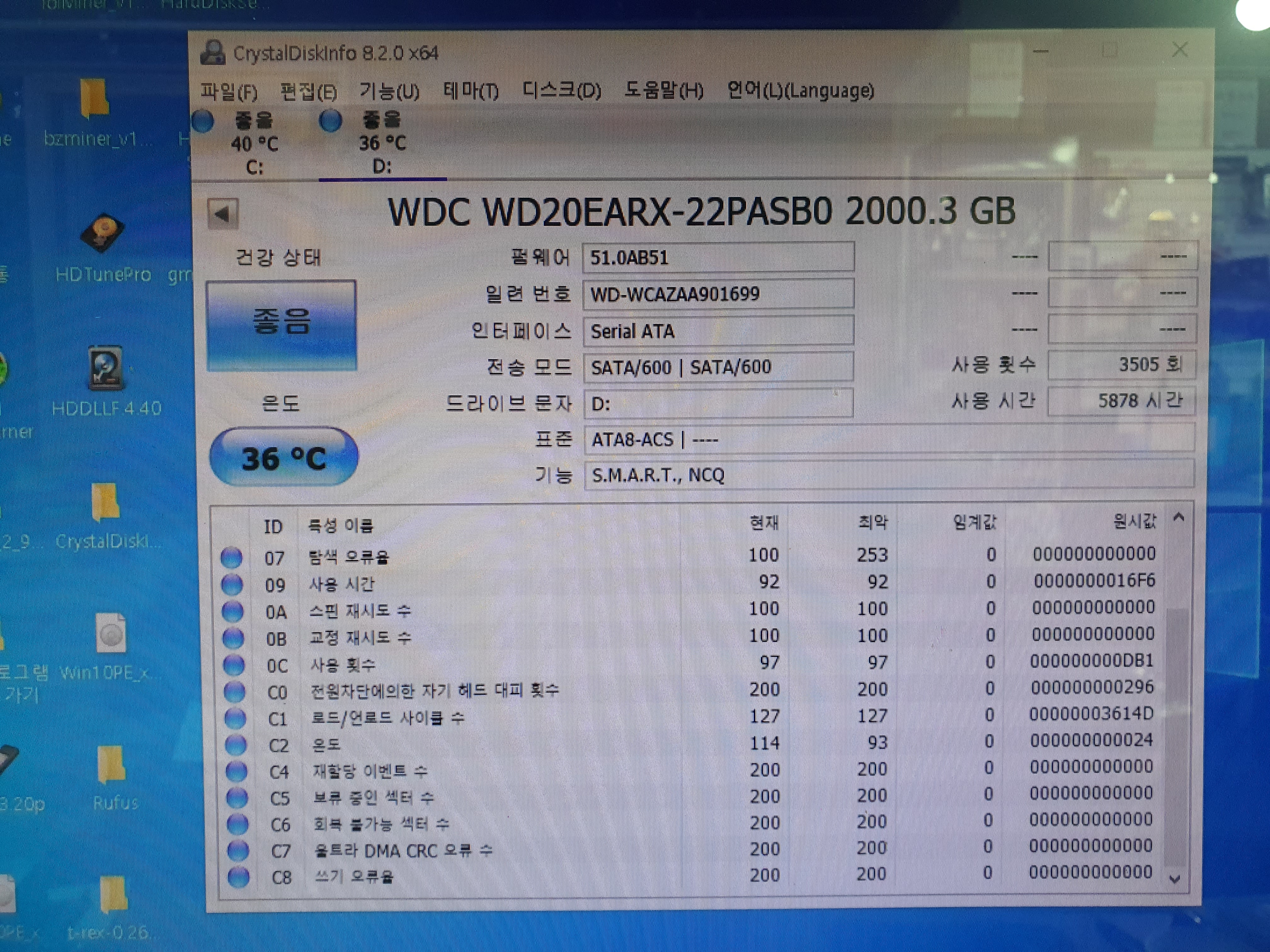The width and height of the screenshot is (1270, 952).
Task: Click the status circle for attribute C2
Action: [x=236, y=745]
